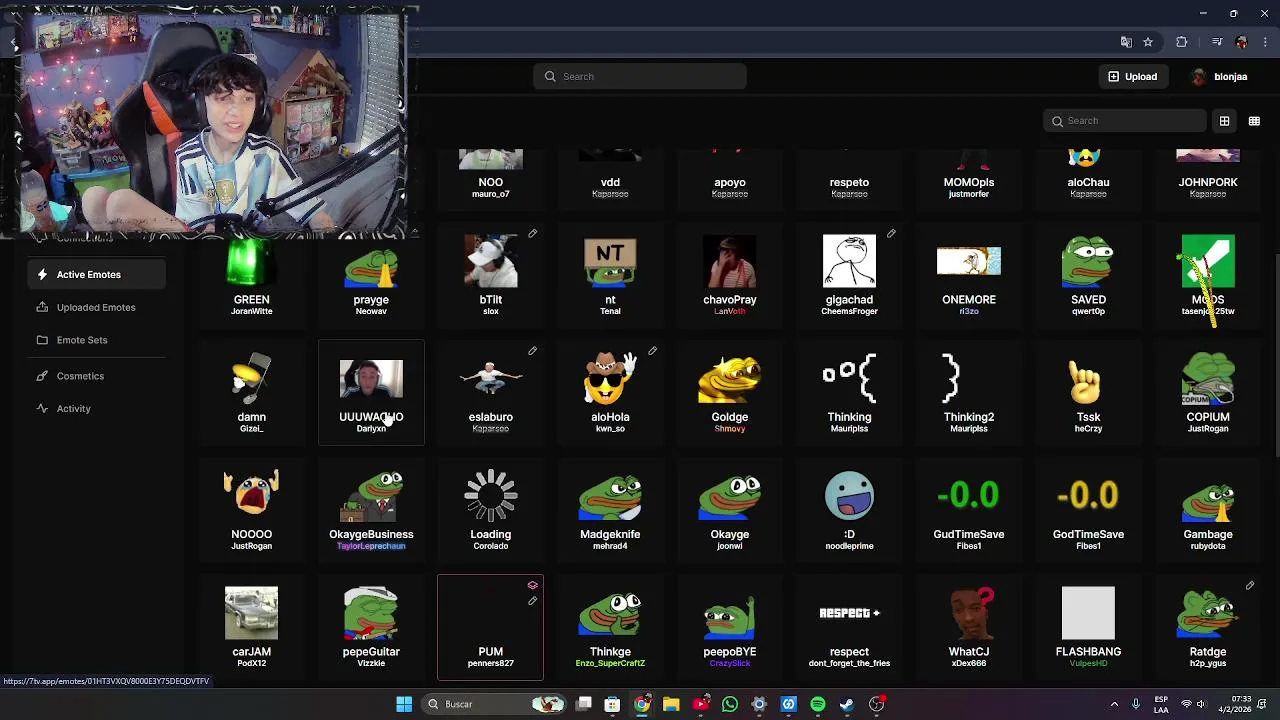Click author name Enzo_SuperCraftZ under Thinkge
Viewport: 1280px width, 720px height.
click(610, 663)
